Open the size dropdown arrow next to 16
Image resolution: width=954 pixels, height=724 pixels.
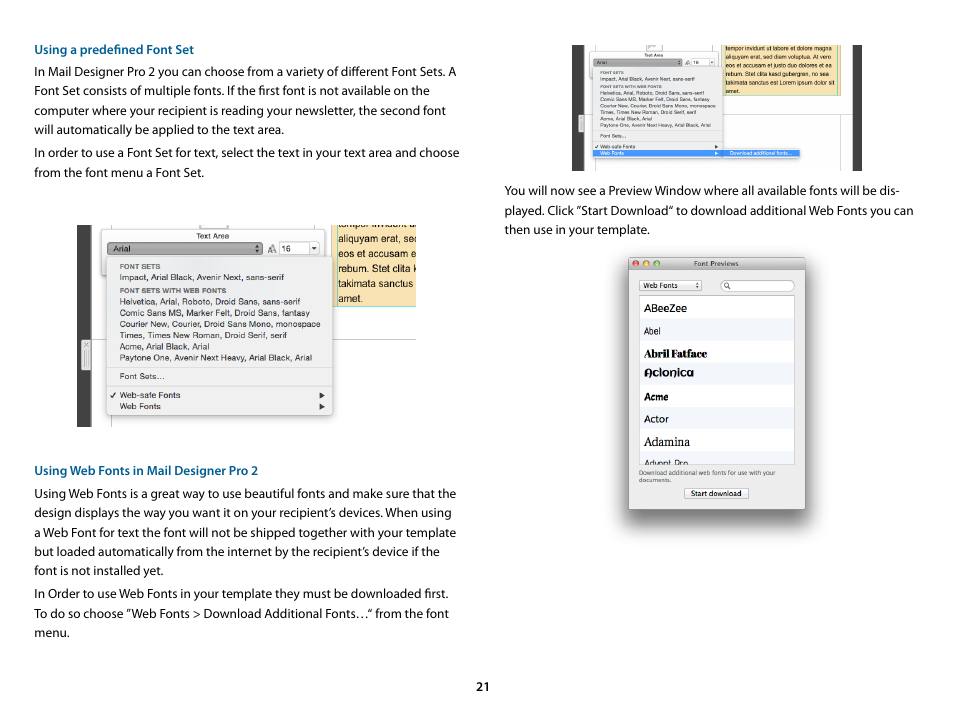(315, 248)
